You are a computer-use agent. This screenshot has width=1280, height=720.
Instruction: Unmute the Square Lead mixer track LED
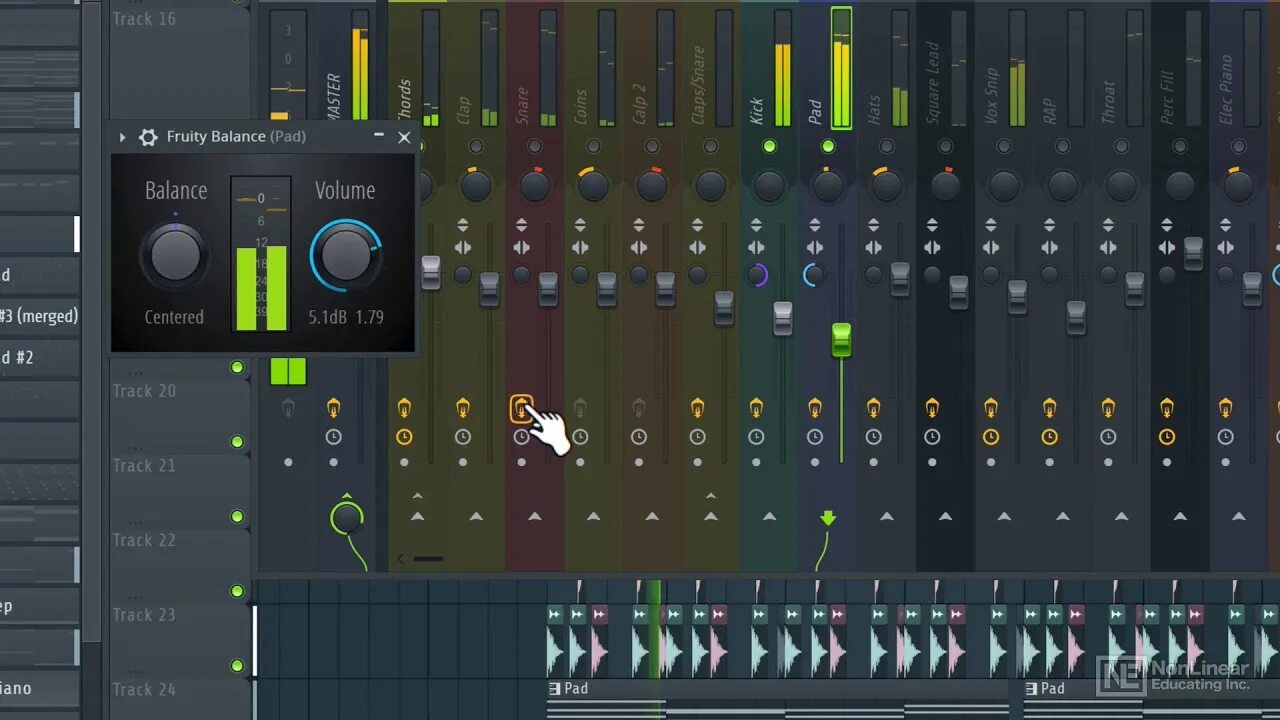tap(945, 147)
